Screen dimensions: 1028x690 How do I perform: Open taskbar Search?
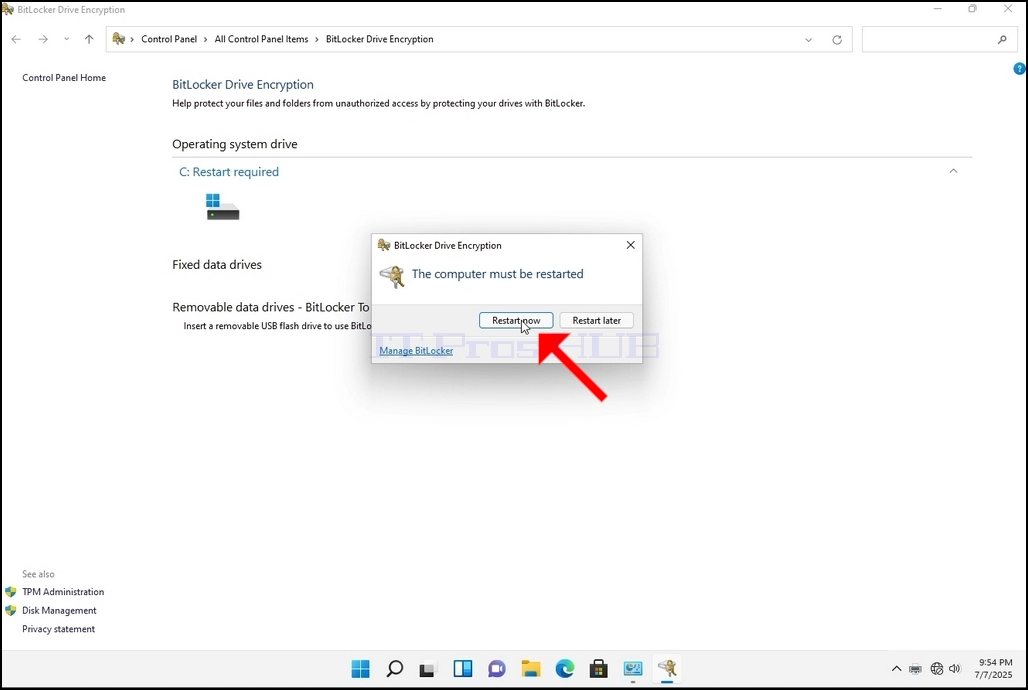394,668
